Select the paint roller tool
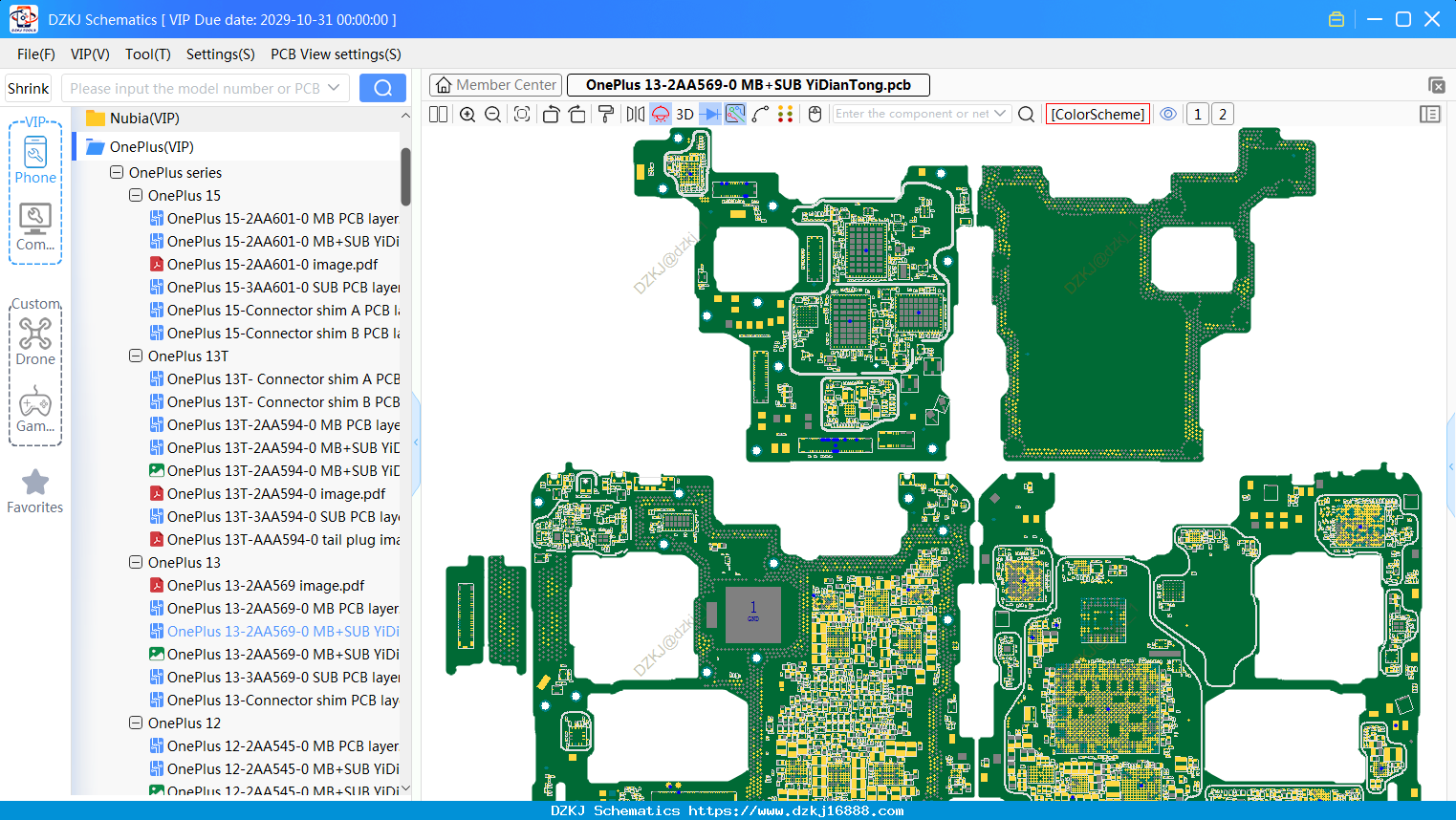The width and height of the screenshot is (1456, 820). tap(605, 114)
